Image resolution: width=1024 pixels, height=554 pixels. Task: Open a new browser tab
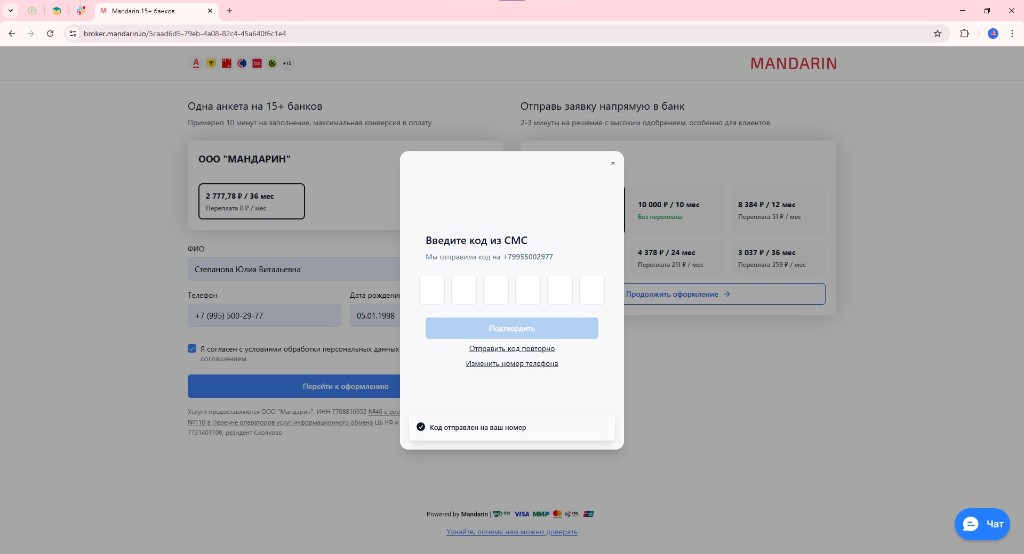[229, 10]
